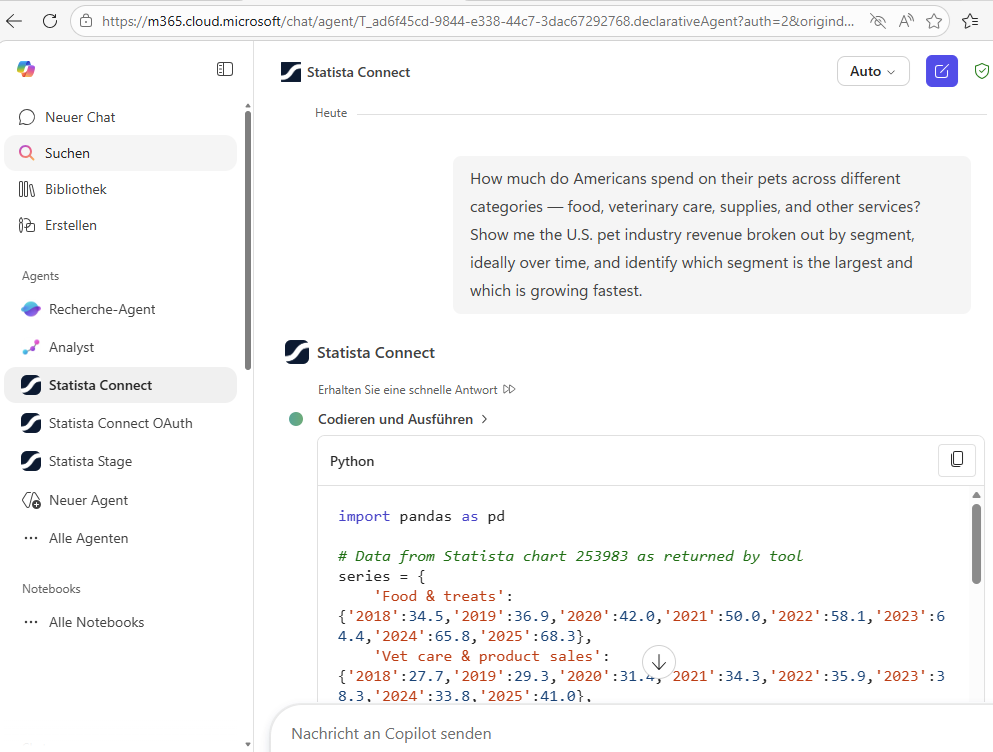The width and height of the screenshot is (993, 752).
Task: Click the 'Agents' section heading
Action: coord(41,276)
